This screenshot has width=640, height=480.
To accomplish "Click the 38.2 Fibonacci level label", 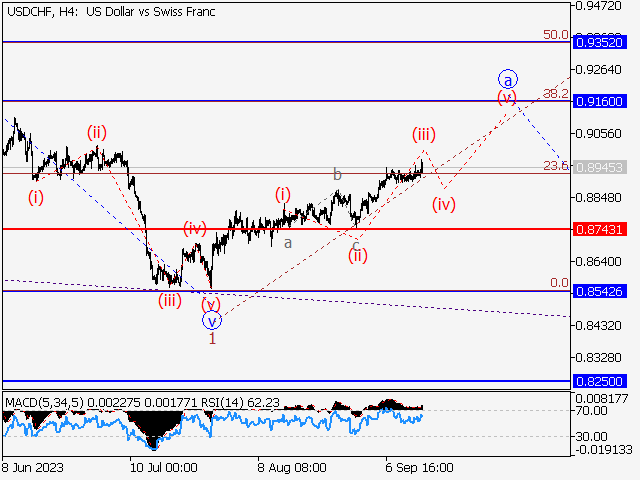I will [556, 94].
